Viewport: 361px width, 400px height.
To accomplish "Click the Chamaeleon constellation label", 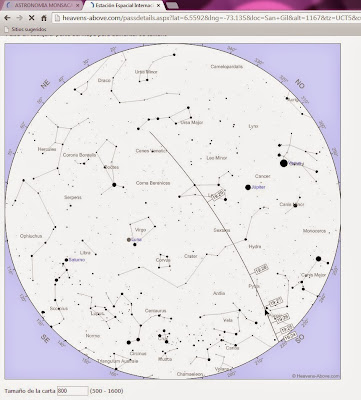I will (x=190, y=374).
